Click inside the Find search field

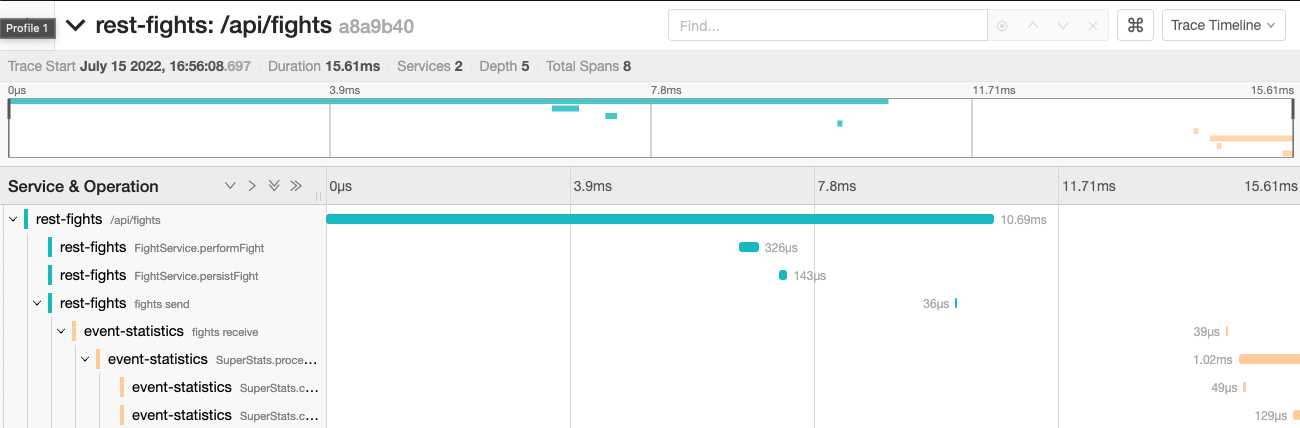(827, 26)
